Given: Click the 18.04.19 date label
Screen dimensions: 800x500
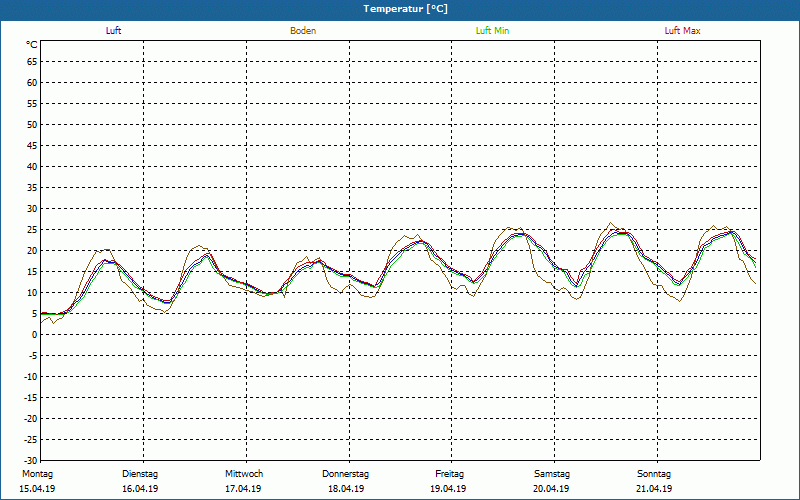Looking at the screenshot, I should 346,489.
